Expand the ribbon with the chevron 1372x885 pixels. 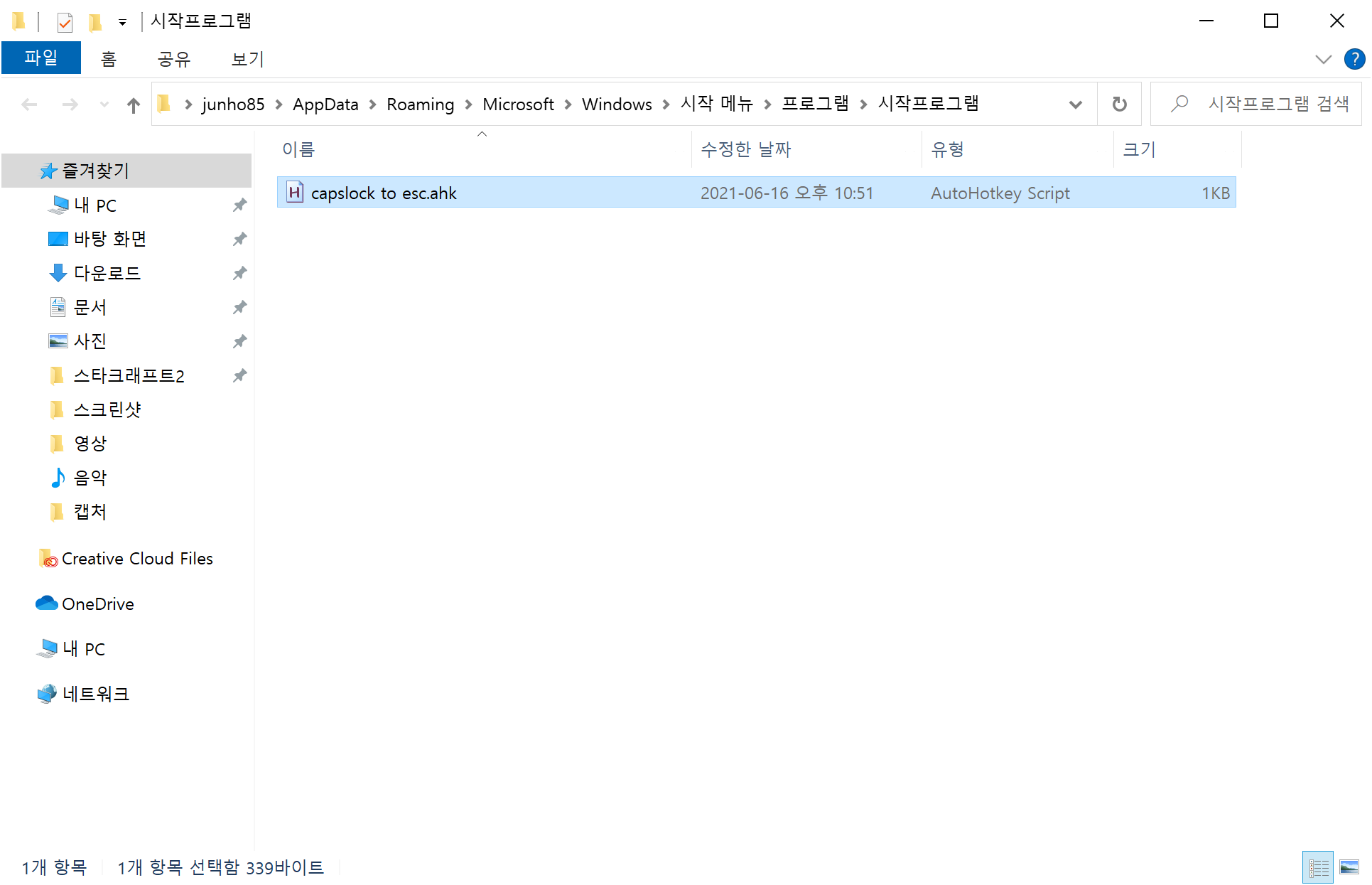click(x=1323, y=59)
